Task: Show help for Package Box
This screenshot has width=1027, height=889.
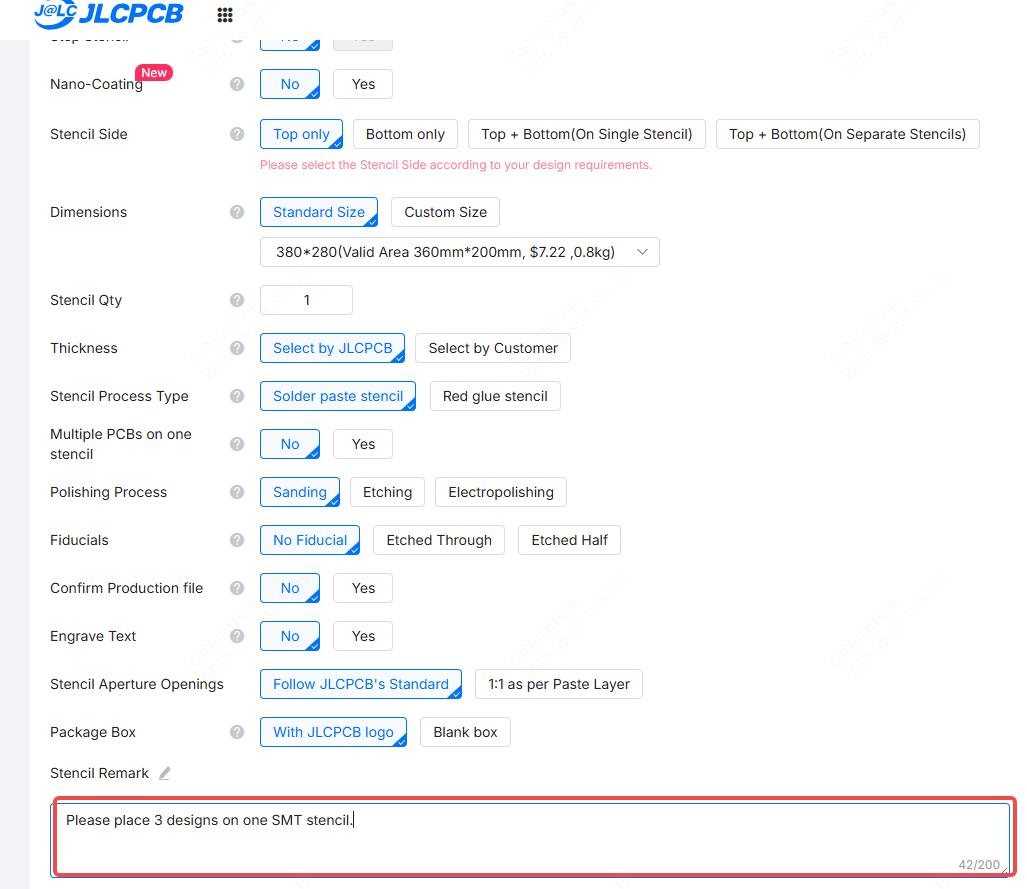Action: click(237, 732)
